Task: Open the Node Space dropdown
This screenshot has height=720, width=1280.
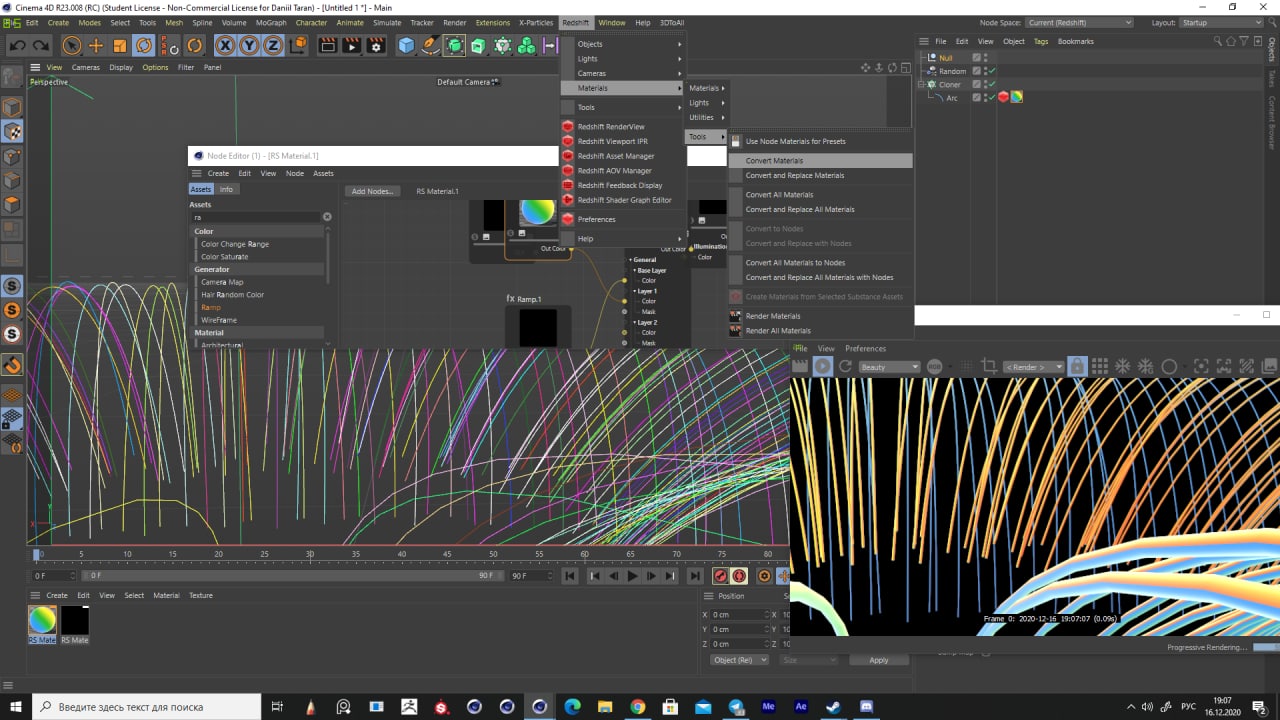Action: point(1078,22)
